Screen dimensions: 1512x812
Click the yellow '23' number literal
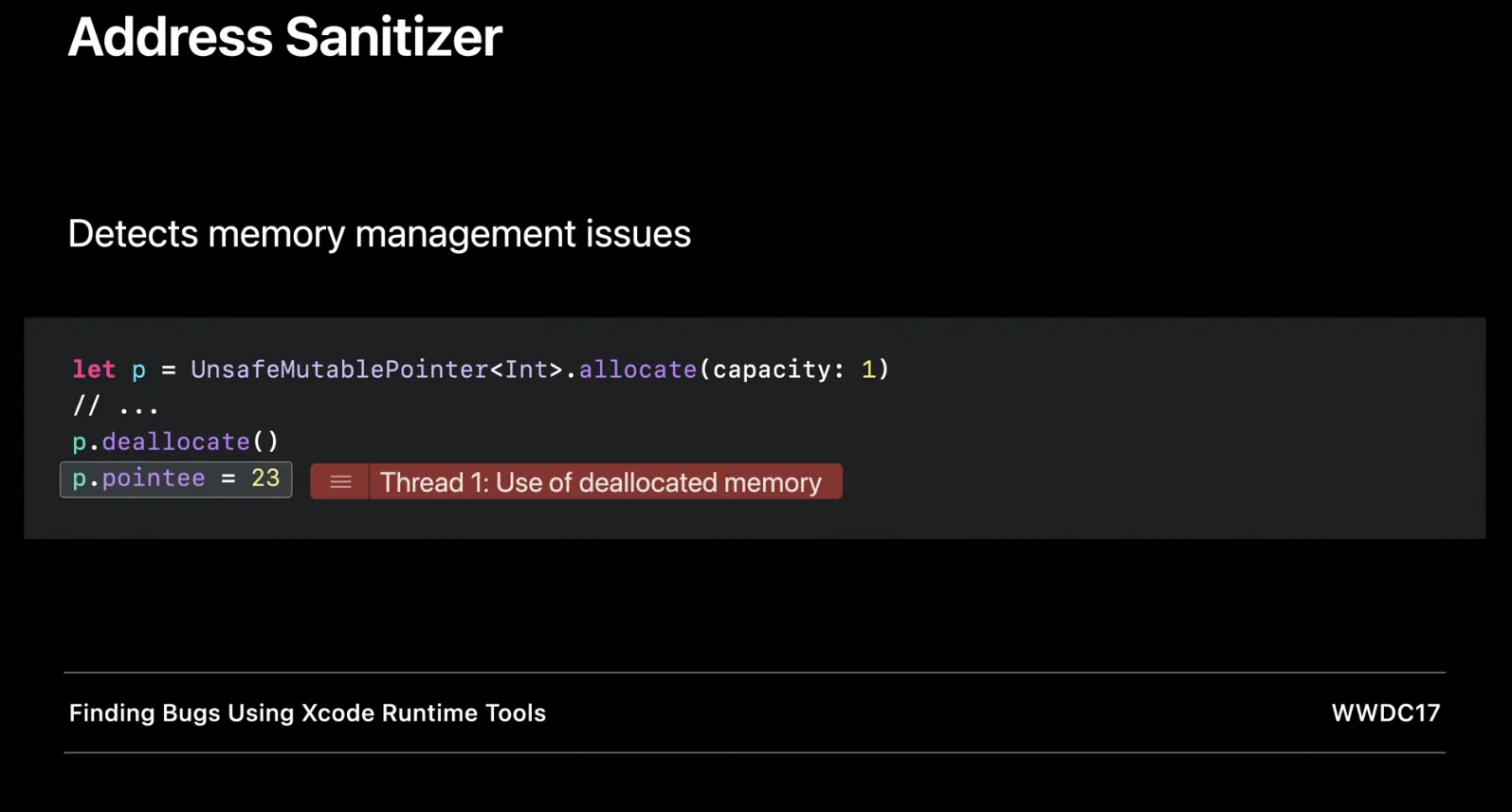(x=265, y=478)
